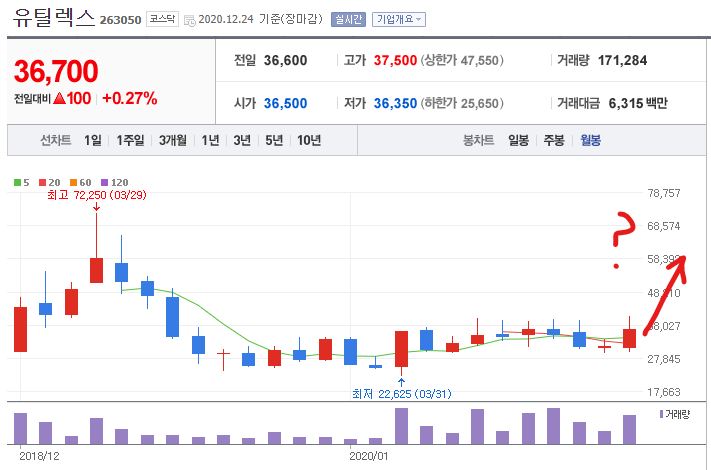
Task: Select the 1일 line chart tab
Action: tap(93, 141)
